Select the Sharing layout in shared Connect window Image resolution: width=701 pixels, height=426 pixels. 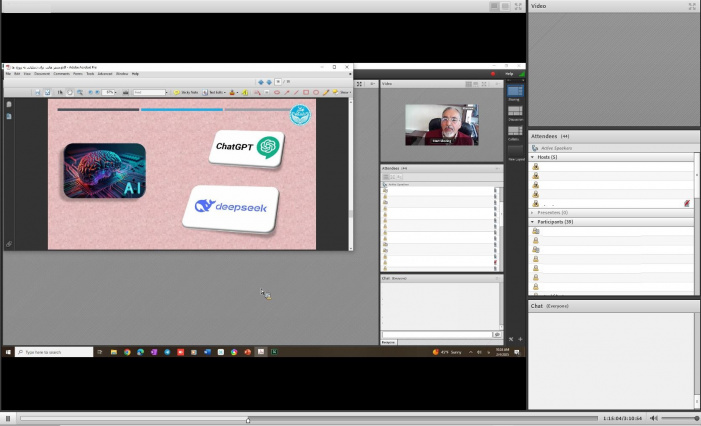click(x=515, y=93)
